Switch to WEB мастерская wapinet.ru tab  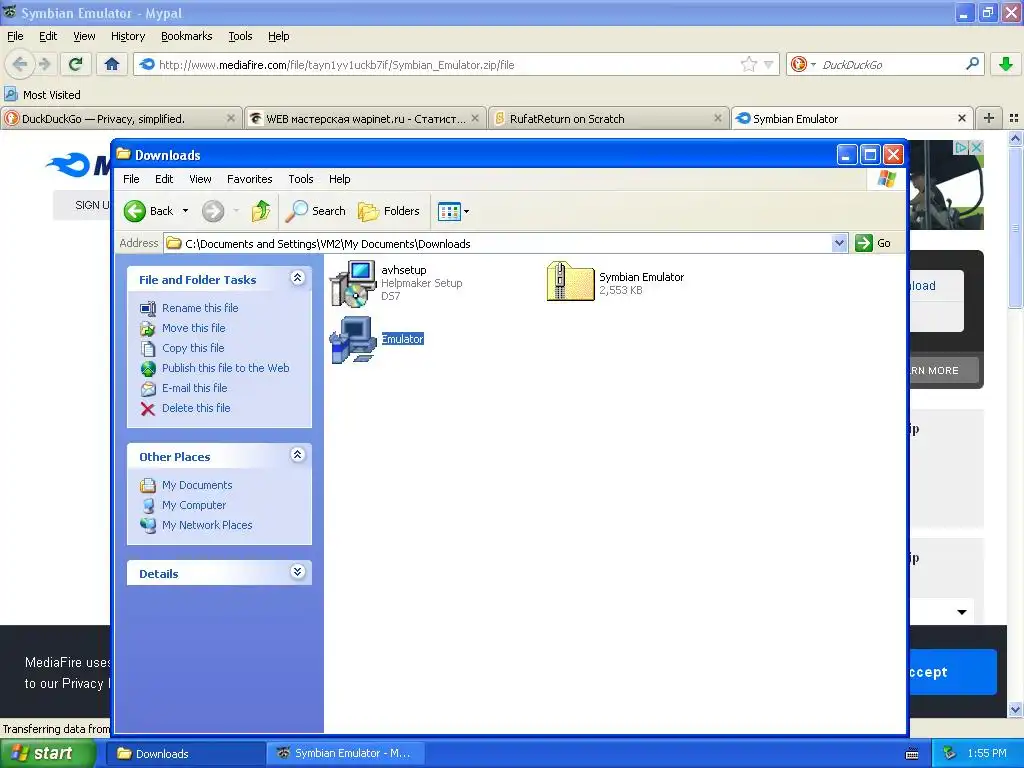[x=365, y=119]
